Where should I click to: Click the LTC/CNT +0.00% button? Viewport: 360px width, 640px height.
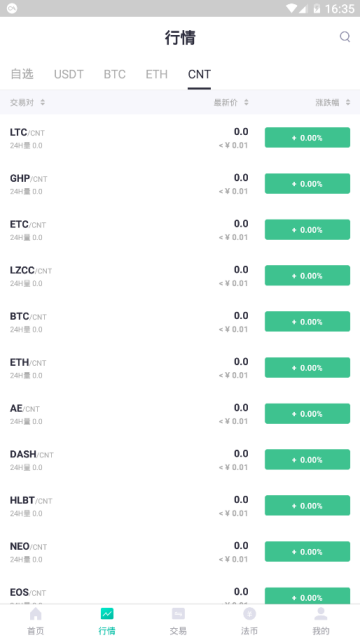[x=307, y=138]
